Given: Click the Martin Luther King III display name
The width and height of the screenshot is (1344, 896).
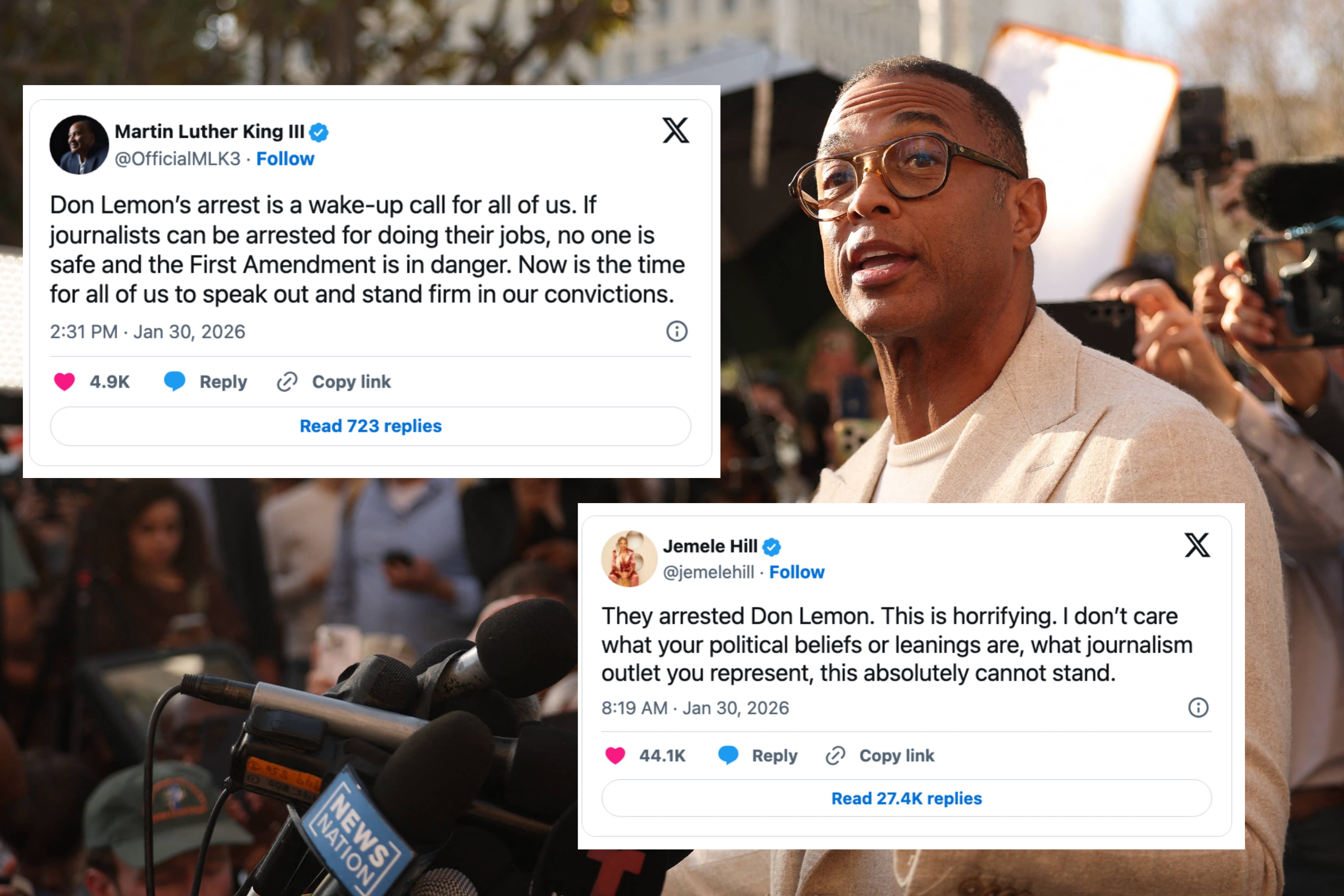Looking at the screenshot, I should point(209,131).
